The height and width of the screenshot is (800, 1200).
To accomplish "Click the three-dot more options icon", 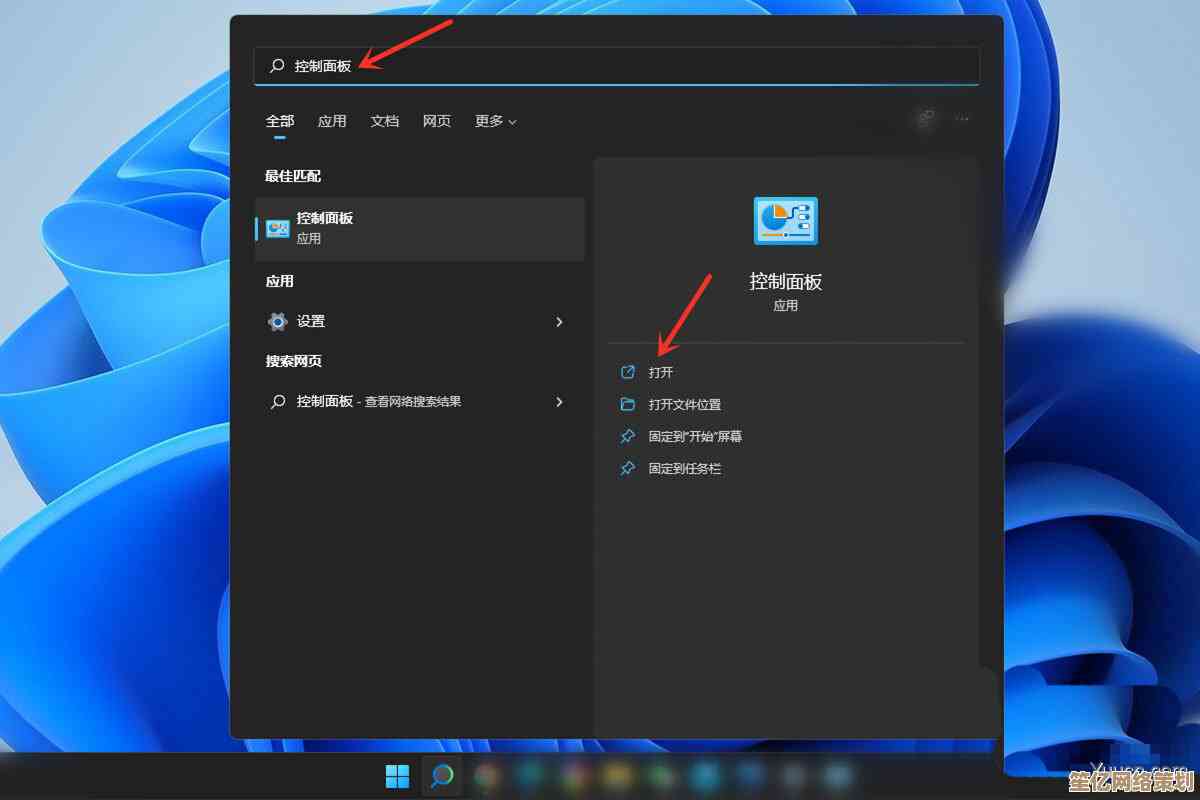I will [962, 119].
